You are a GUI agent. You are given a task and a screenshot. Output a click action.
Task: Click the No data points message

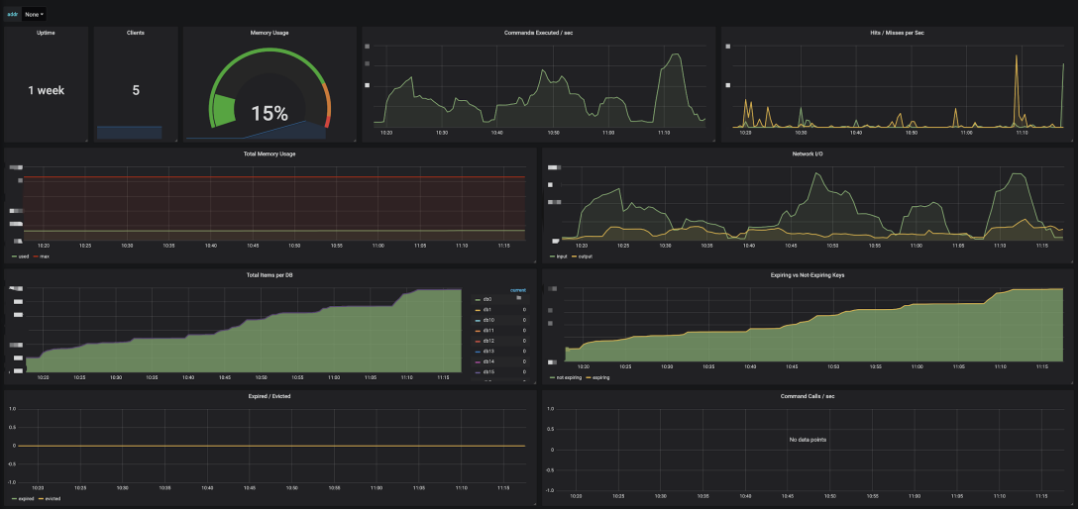[808, 439]
